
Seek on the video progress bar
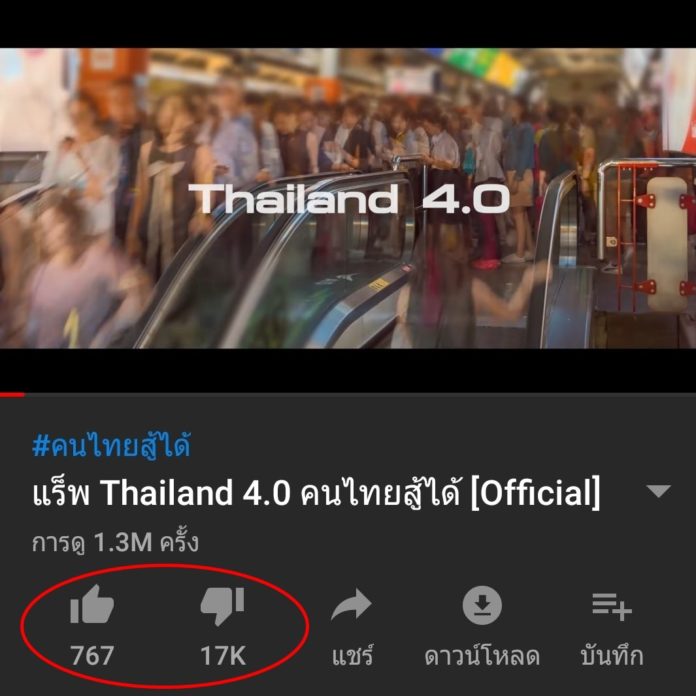point(348,394)
